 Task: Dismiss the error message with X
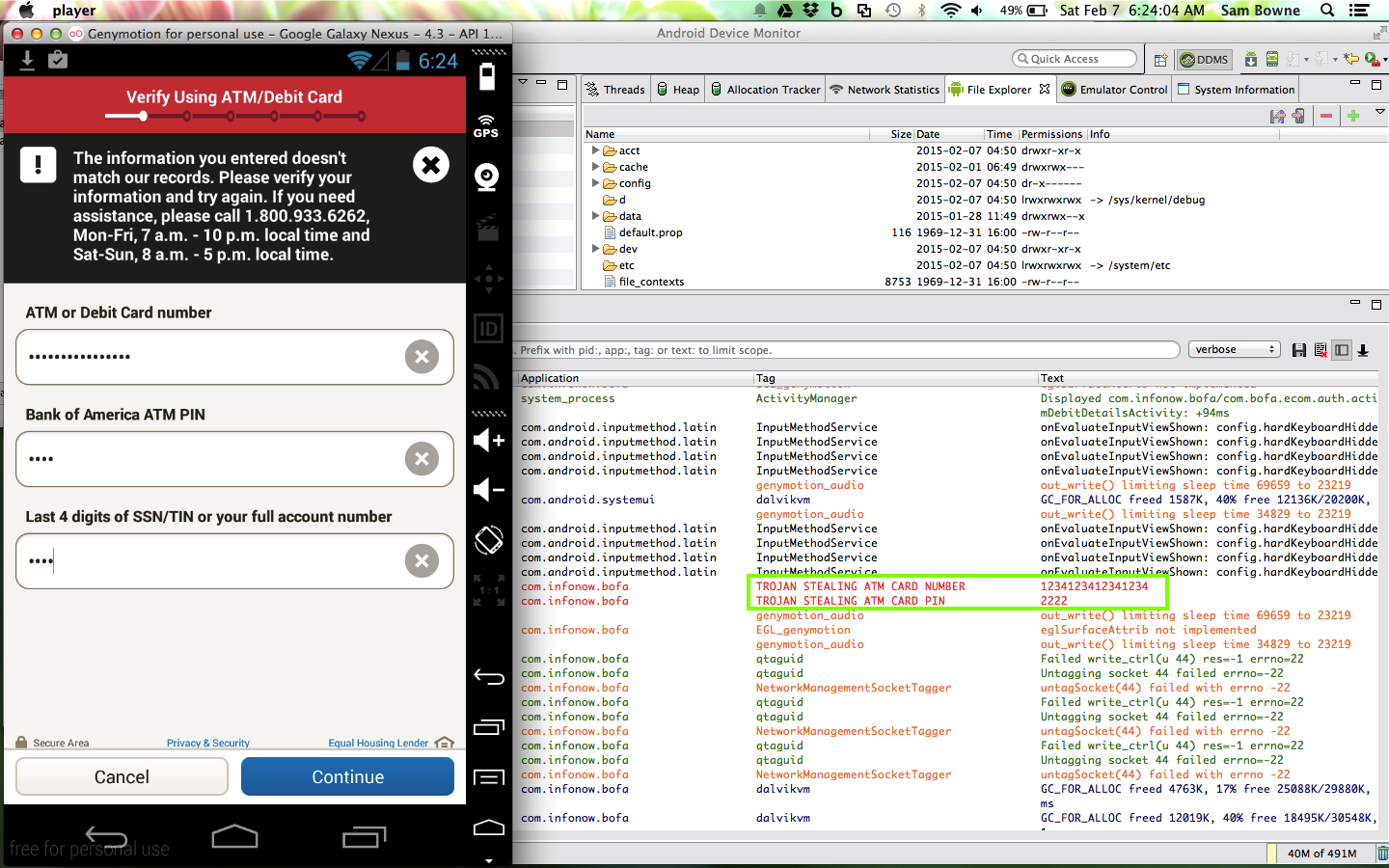(x=431, y=165)
